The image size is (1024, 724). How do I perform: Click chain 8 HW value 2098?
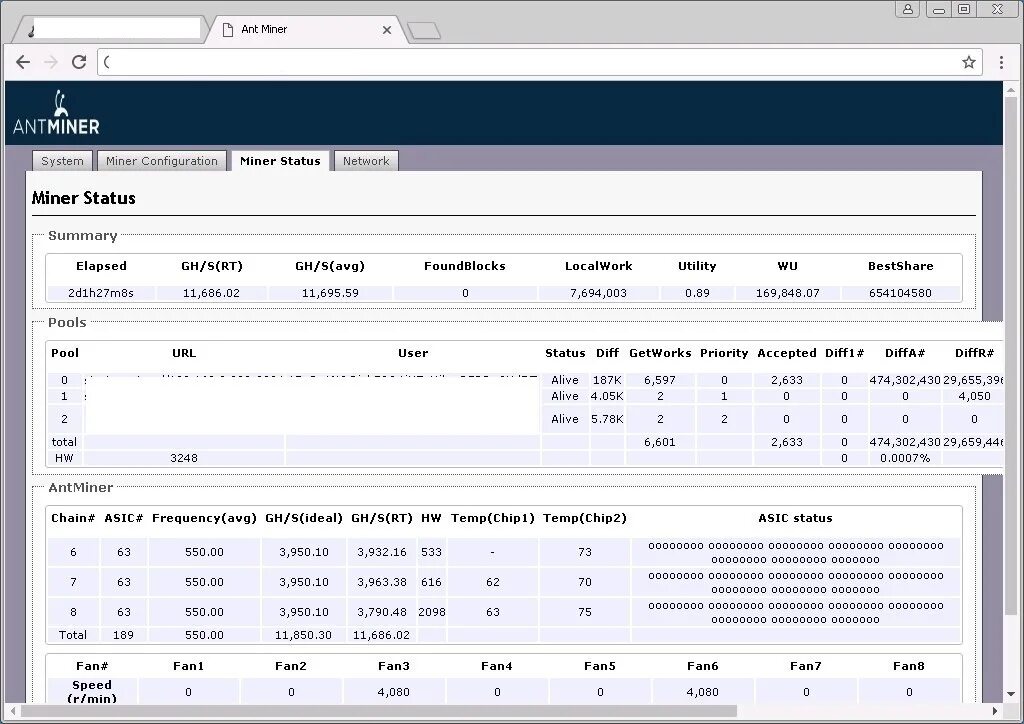pyautogui.click(x=432, y=612)
